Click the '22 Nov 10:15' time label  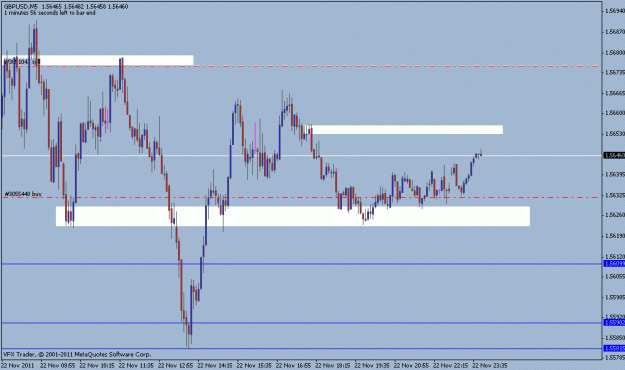[x=97, y=365]
